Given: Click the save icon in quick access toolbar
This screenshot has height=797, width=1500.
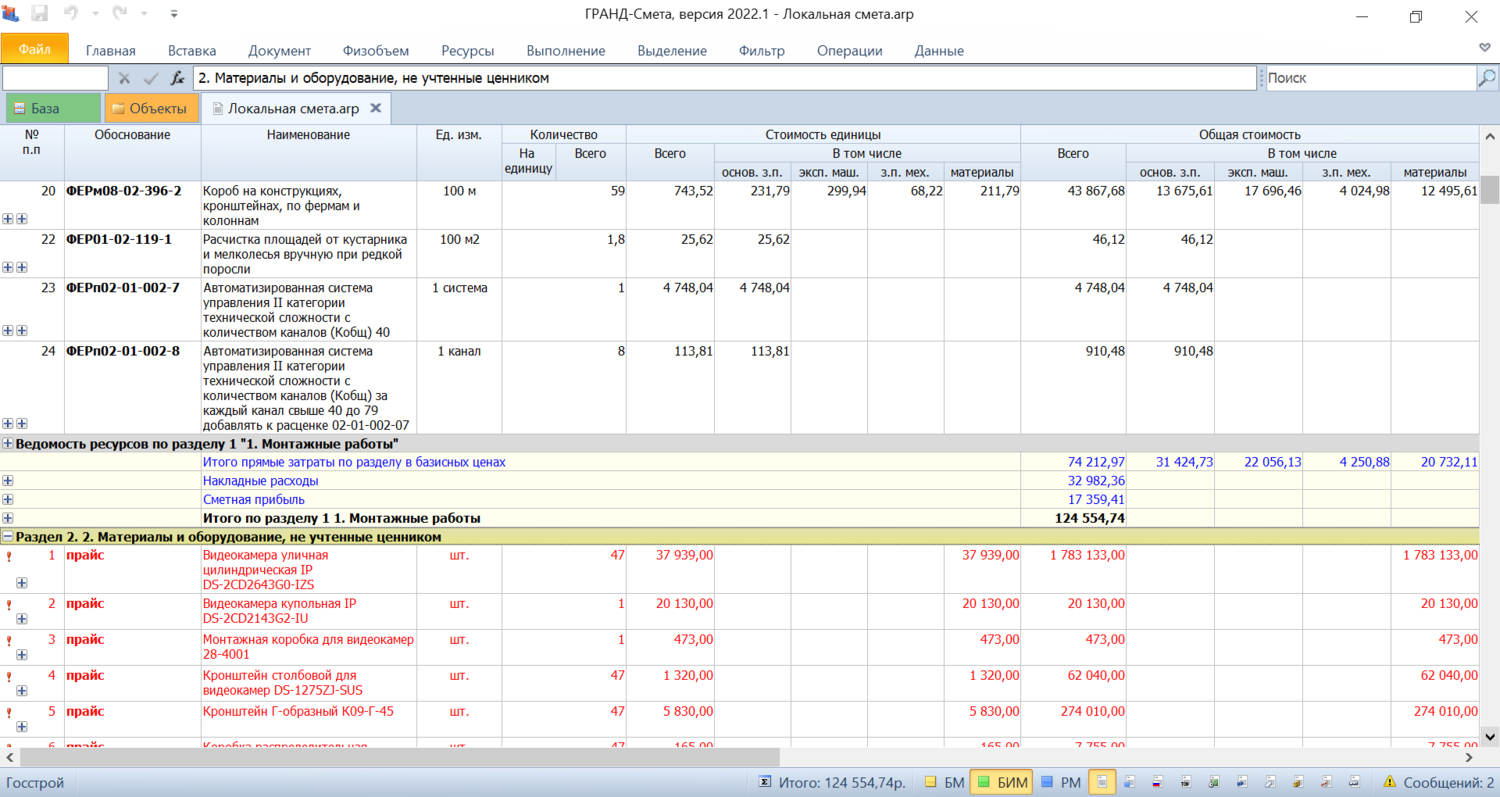Looking at the screenshot, I should tap(40, 15).
